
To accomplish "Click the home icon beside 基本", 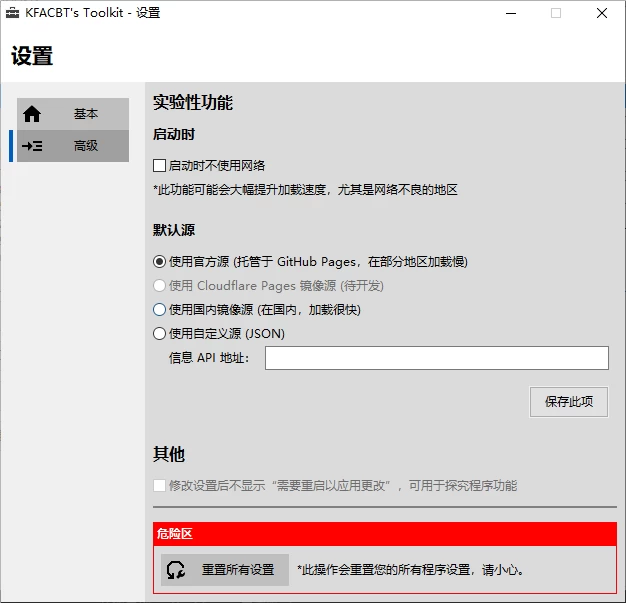I will pyautogui.click(x=32, y=114).
